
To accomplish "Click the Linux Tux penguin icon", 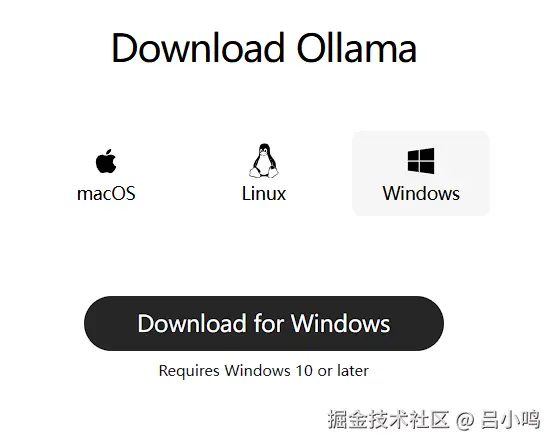I will tap(264, 160).
